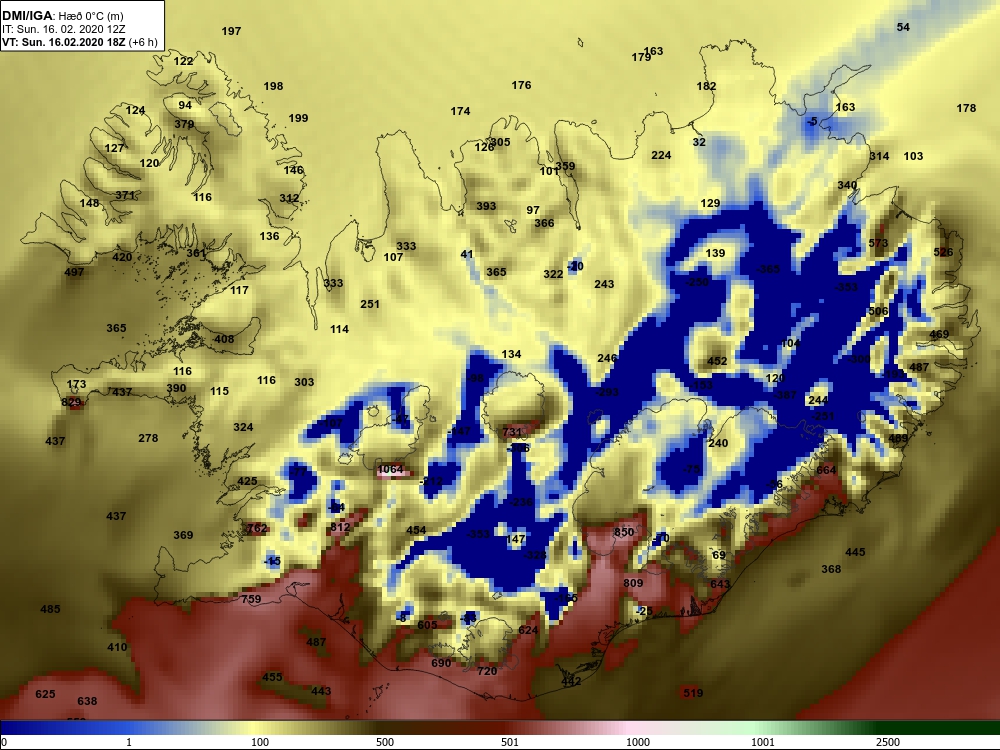Select the 759 map value

click(x=251, y=599)
